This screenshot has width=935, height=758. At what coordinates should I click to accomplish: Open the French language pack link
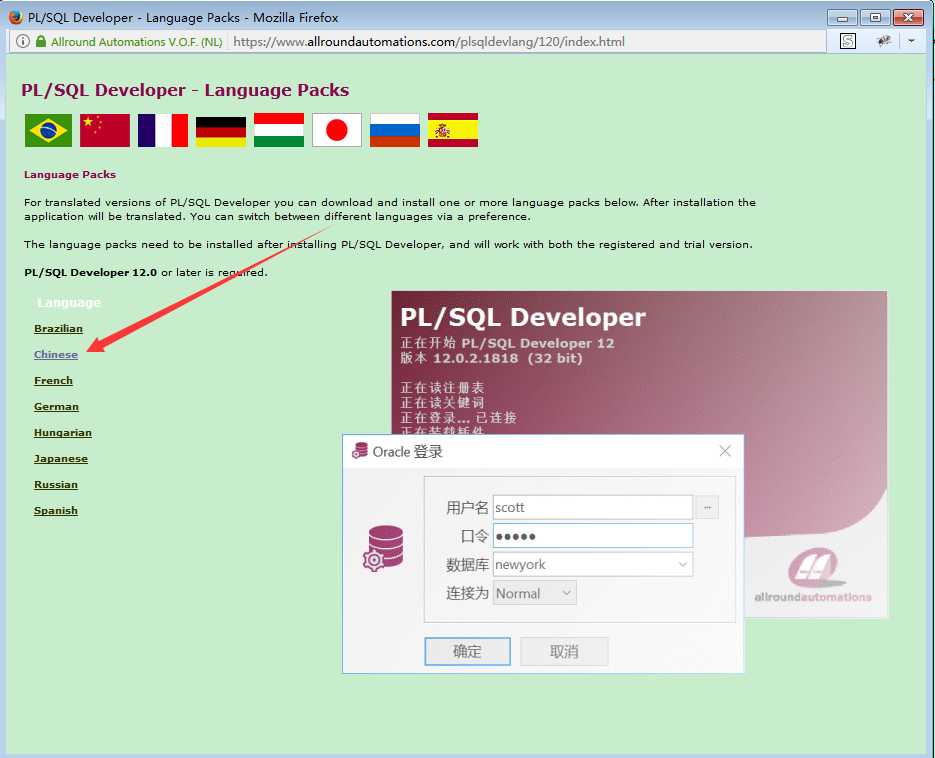(54, 380)
